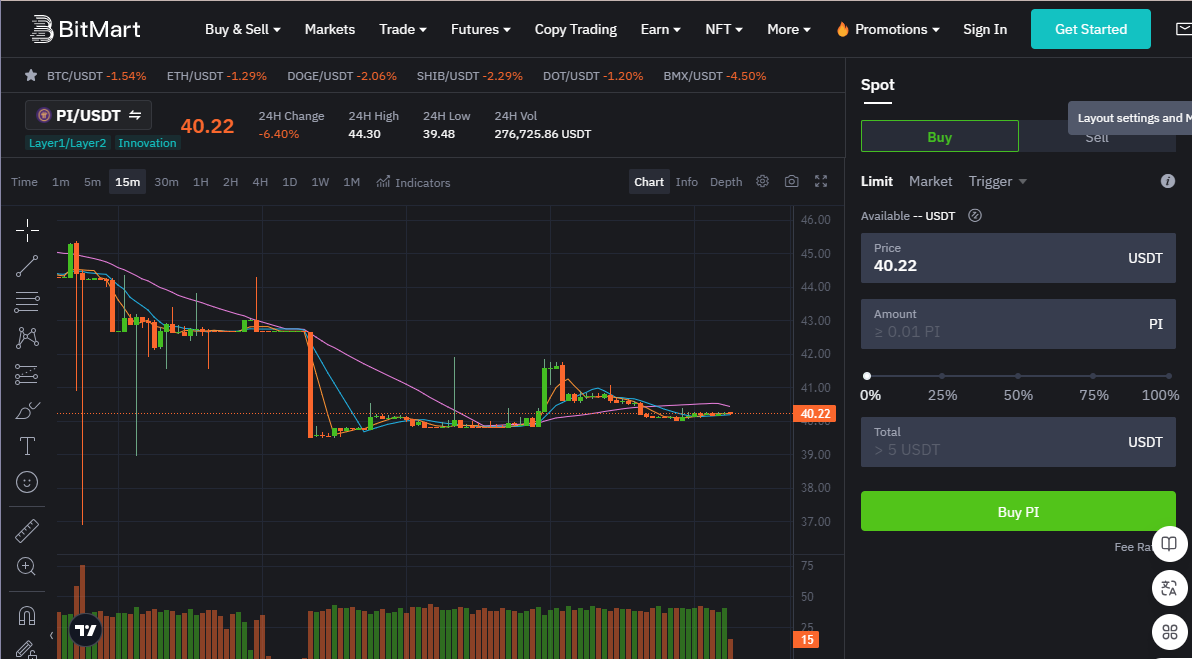Switch chart interval to 1m
1192x659 pixels.
tap(61, 182)
